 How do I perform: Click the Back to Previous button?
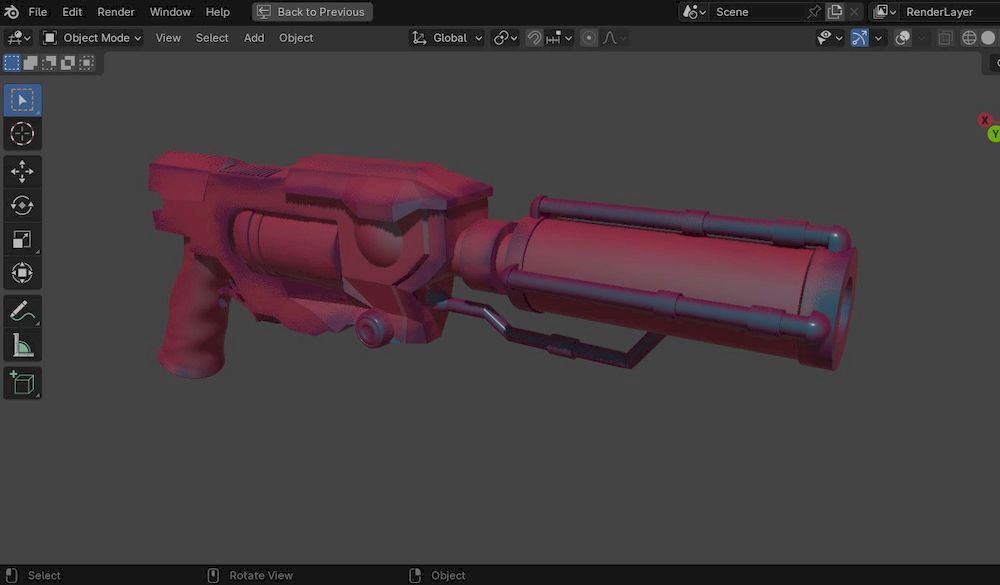click(x=312, y=12)
